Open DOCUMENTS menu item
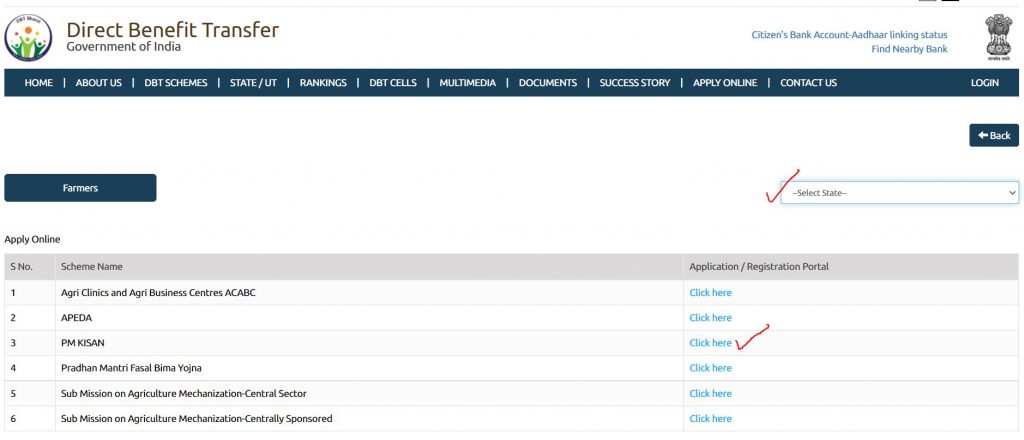The image size is (1024, 440). 548,83
